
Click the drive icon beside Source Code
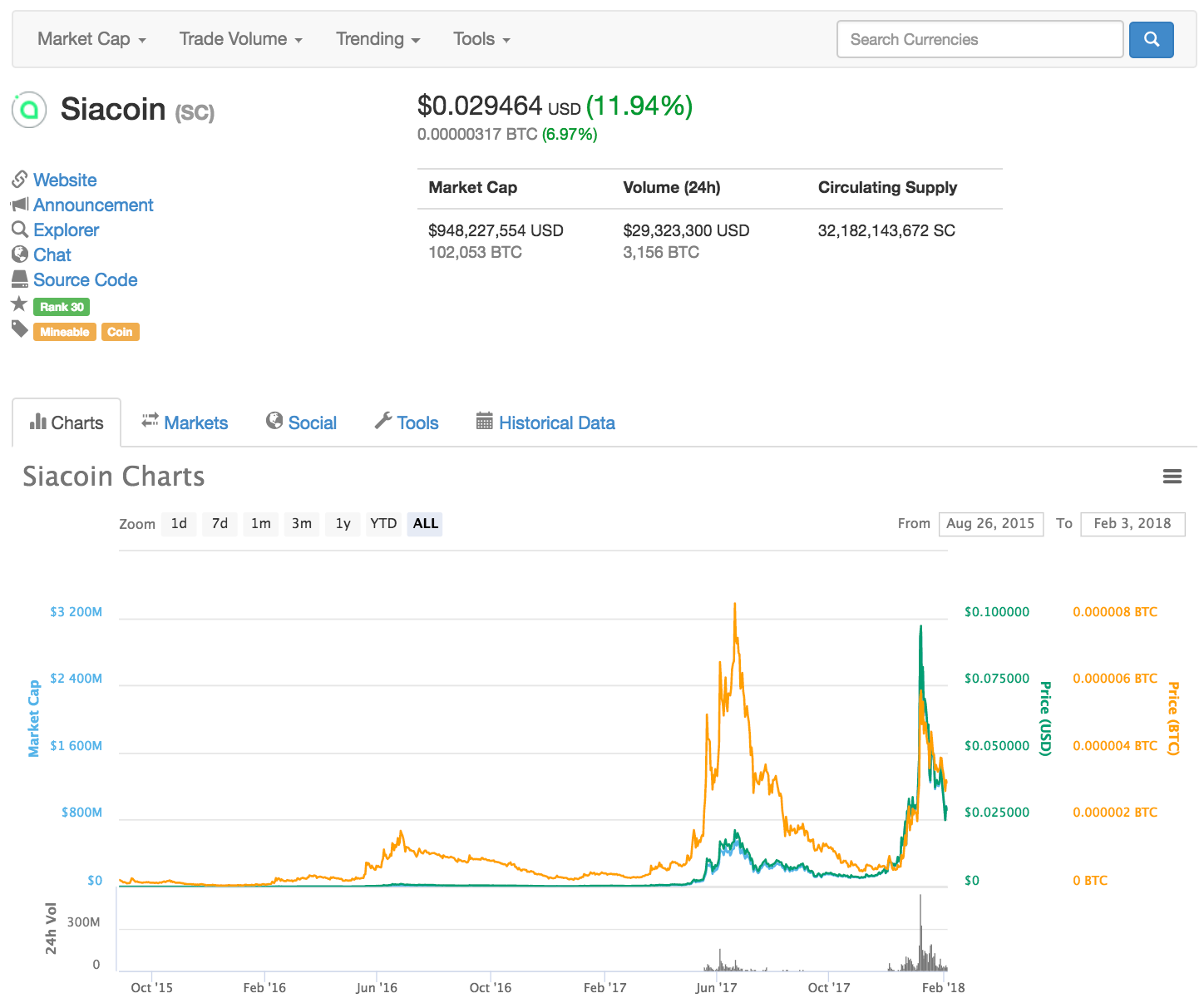click(x=20, y=279)
